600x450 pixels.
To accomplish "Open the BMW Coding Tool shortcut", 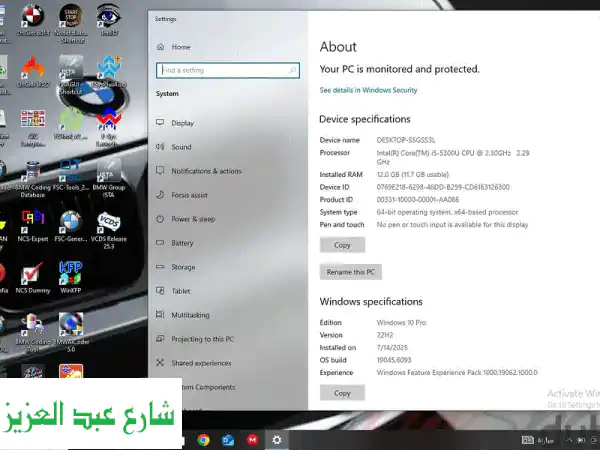I will (33, 333).
